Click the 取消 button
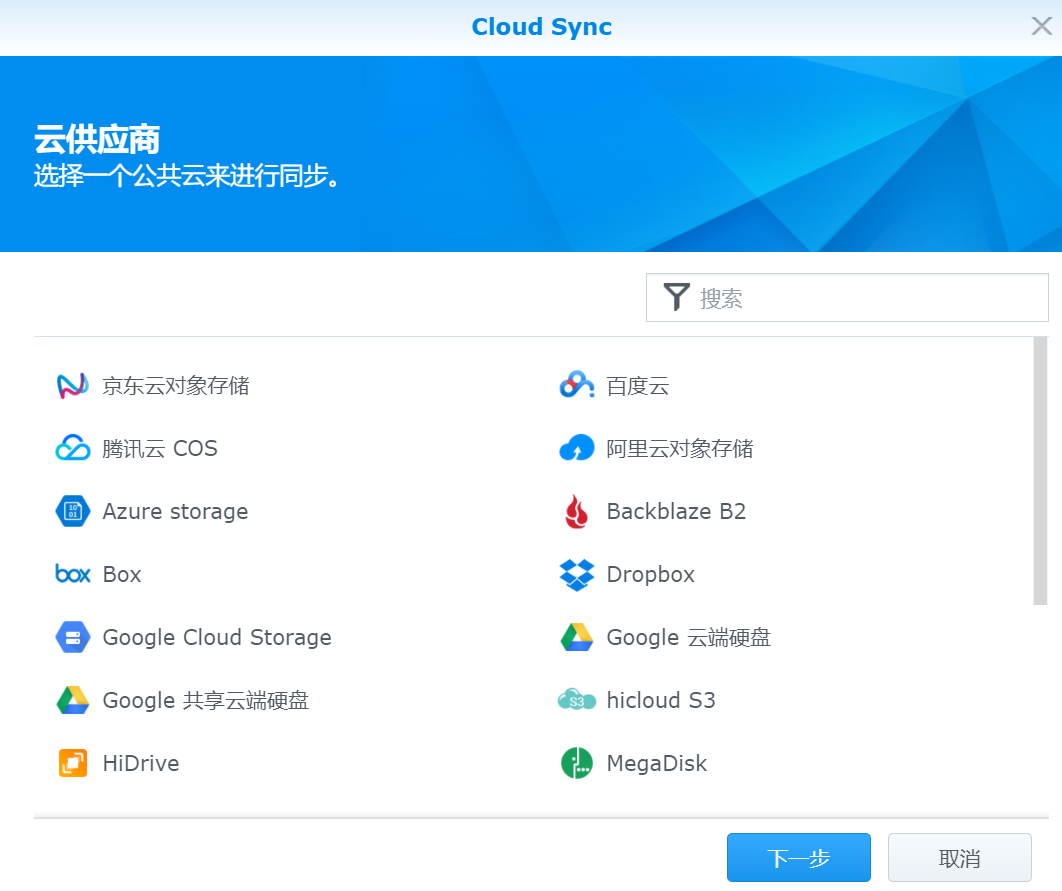This screenshot has height=891, width=1062. [x=959, y=857]
